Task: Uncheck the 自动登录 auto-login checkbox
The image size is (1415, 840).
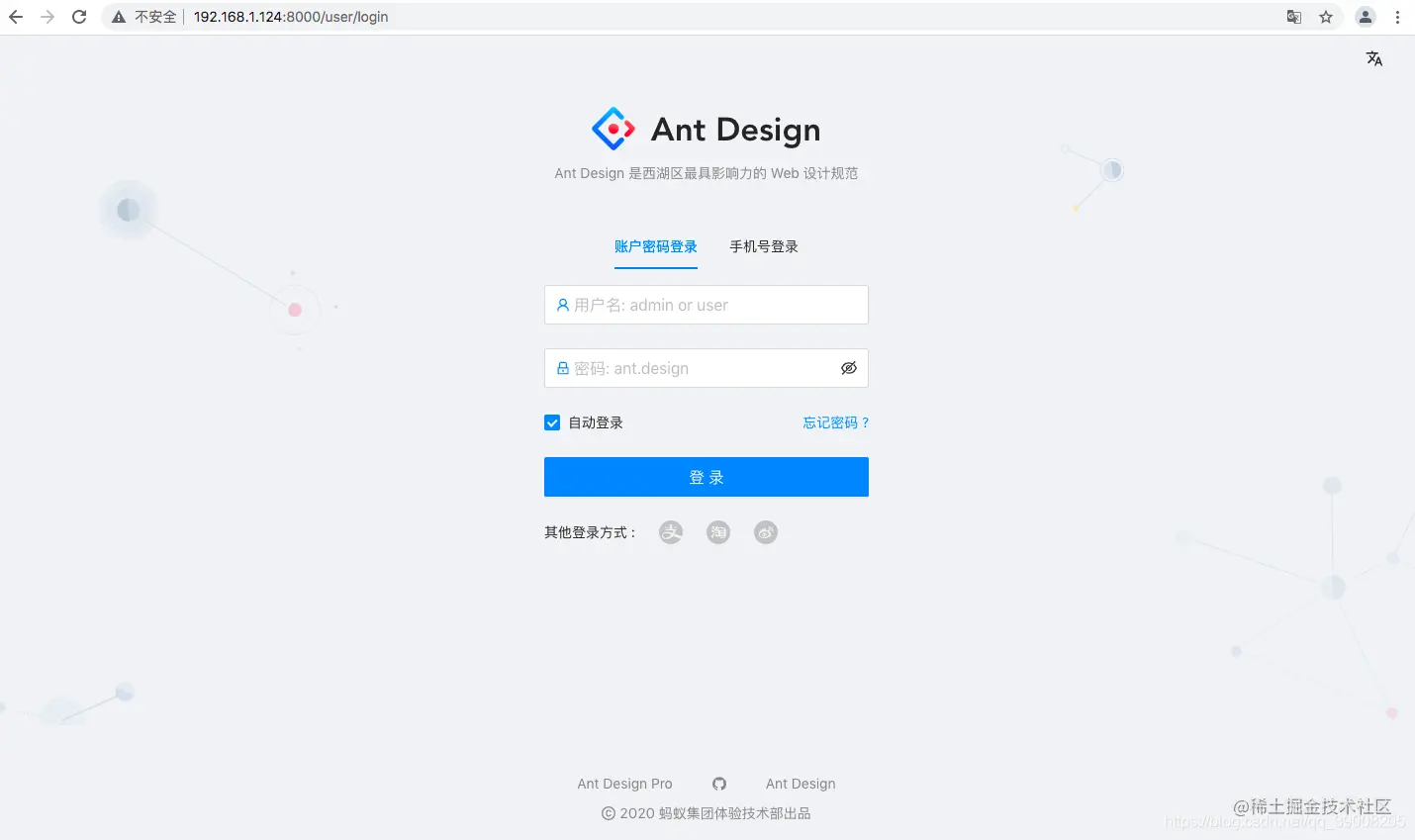Action: coord(552,421)
